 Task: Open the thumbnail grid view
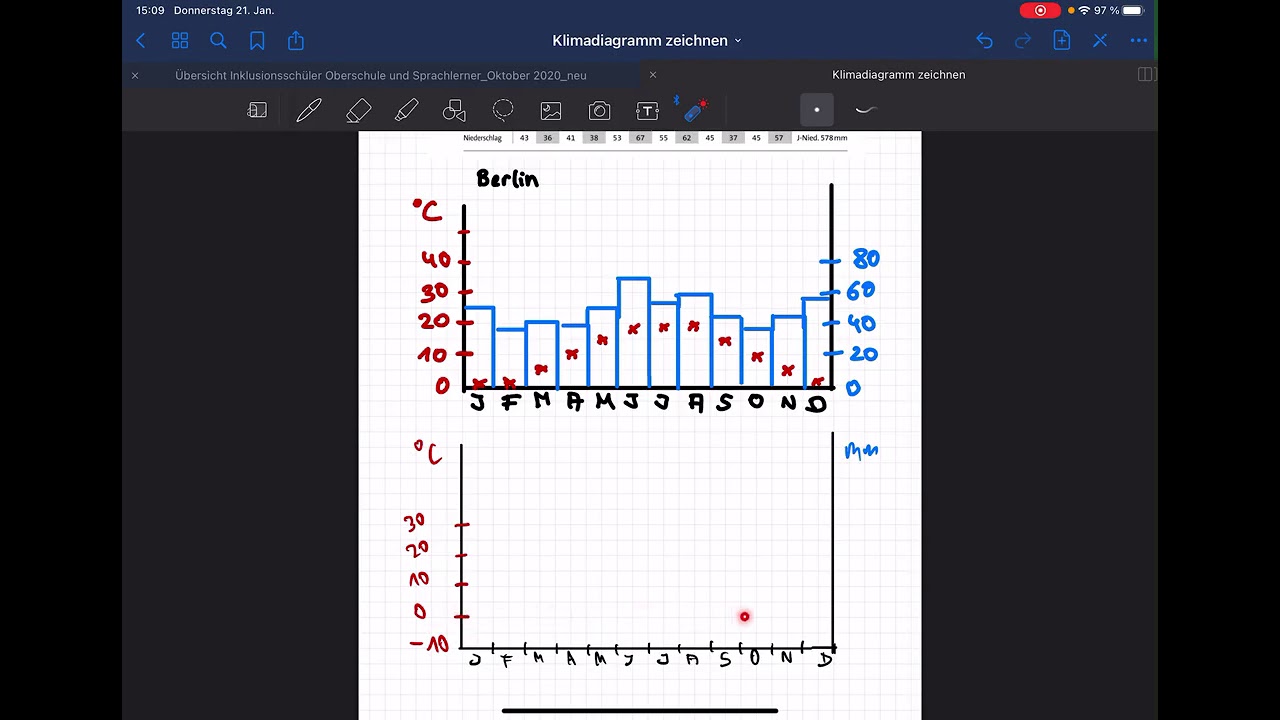tap(180, 41)
